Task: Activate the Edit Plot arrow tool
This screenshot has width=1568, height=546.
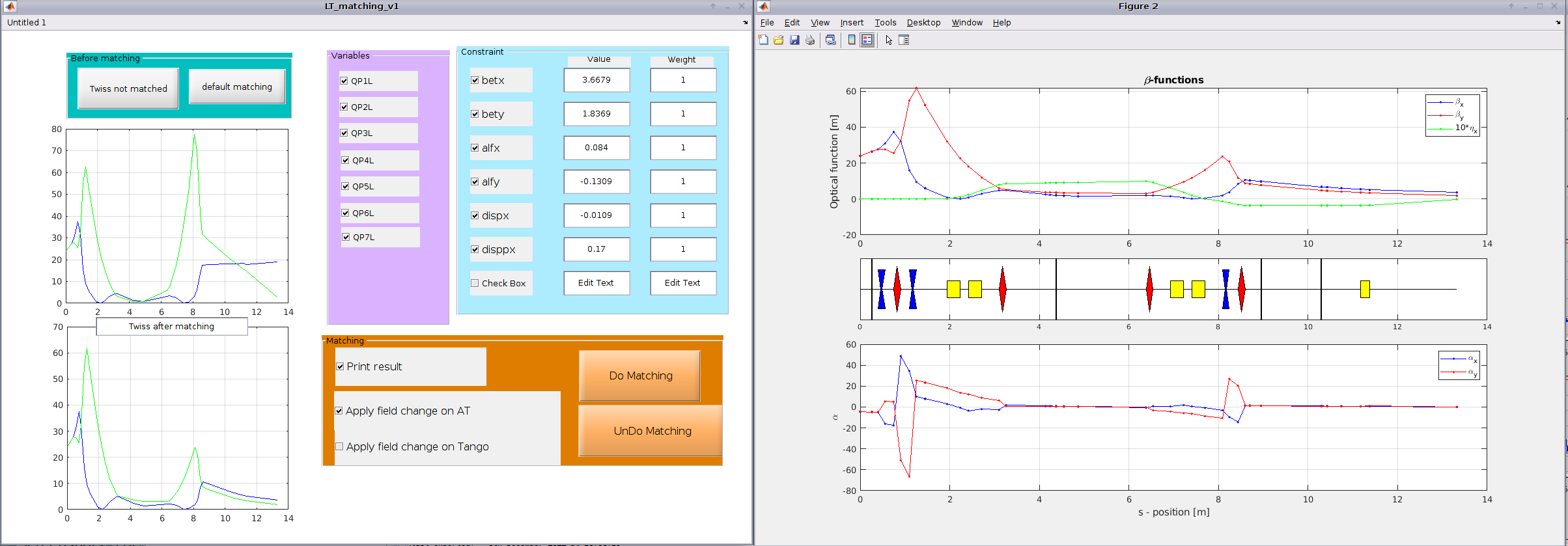Action: point(889,40)
